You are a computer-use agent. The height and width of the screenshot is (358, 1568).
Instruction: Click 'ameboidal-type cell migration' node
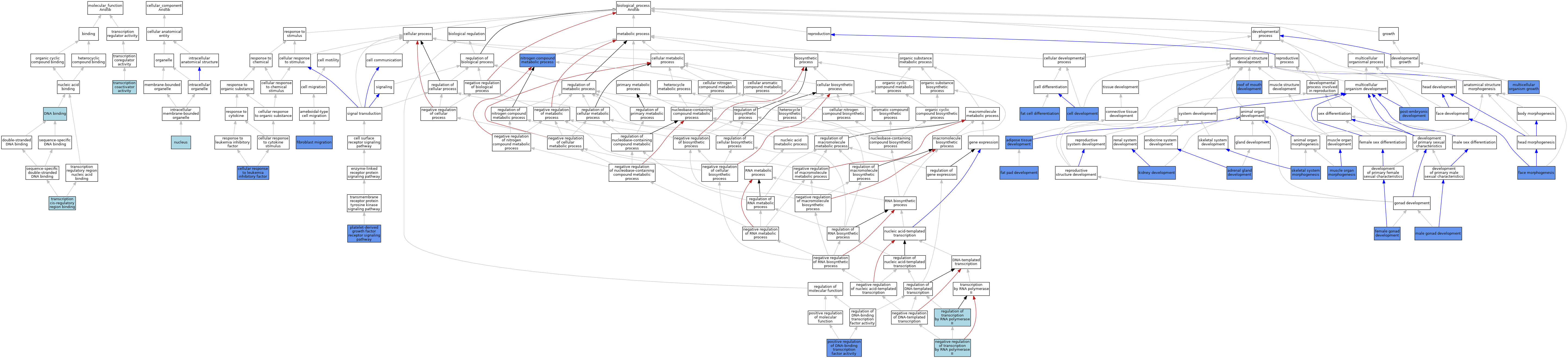pos(314,114)
